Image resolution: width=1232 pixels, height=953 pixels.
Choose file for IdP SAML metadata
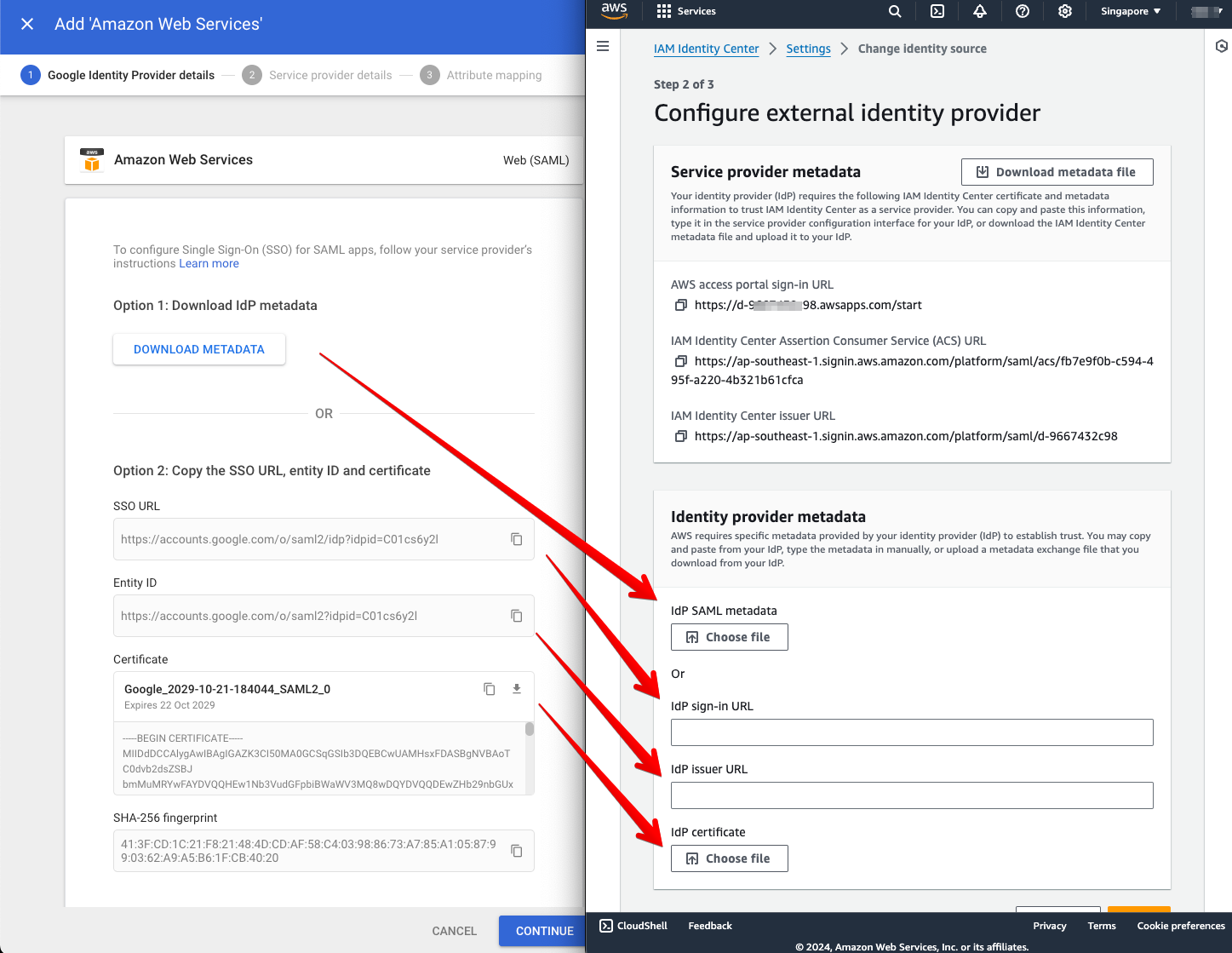[x=729, y=637]
